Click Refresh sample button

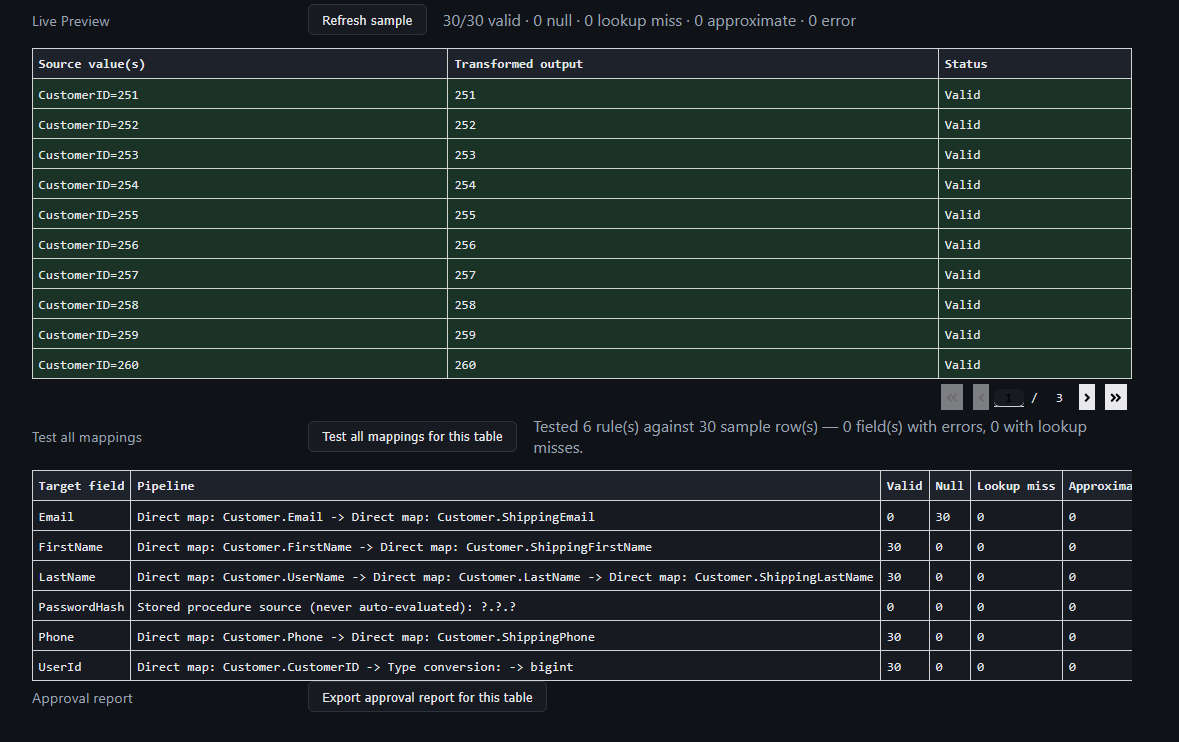pos(367,20)
